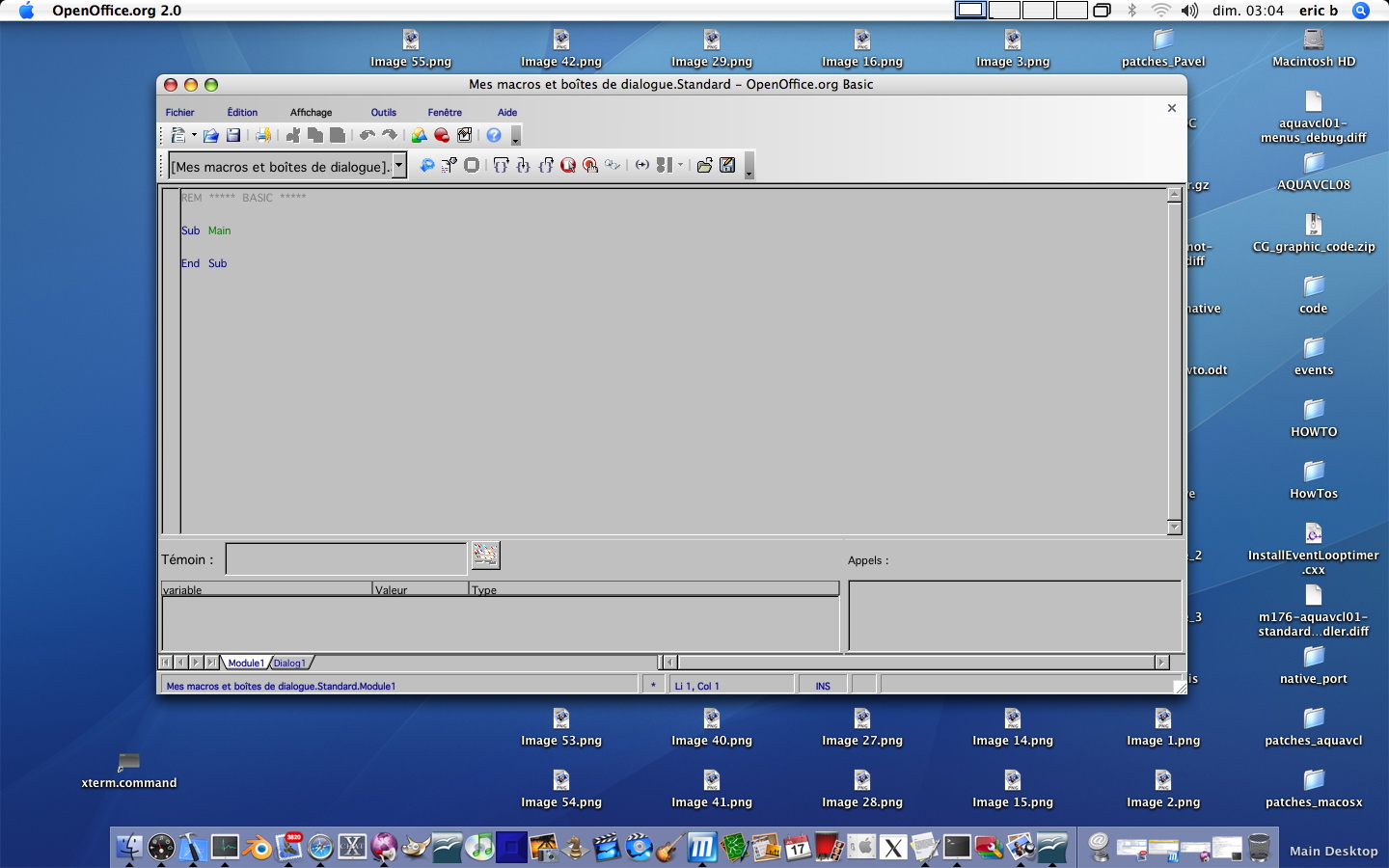Open Finder from the Dock
Screen dimensions: 1389x868
point(129,847)
